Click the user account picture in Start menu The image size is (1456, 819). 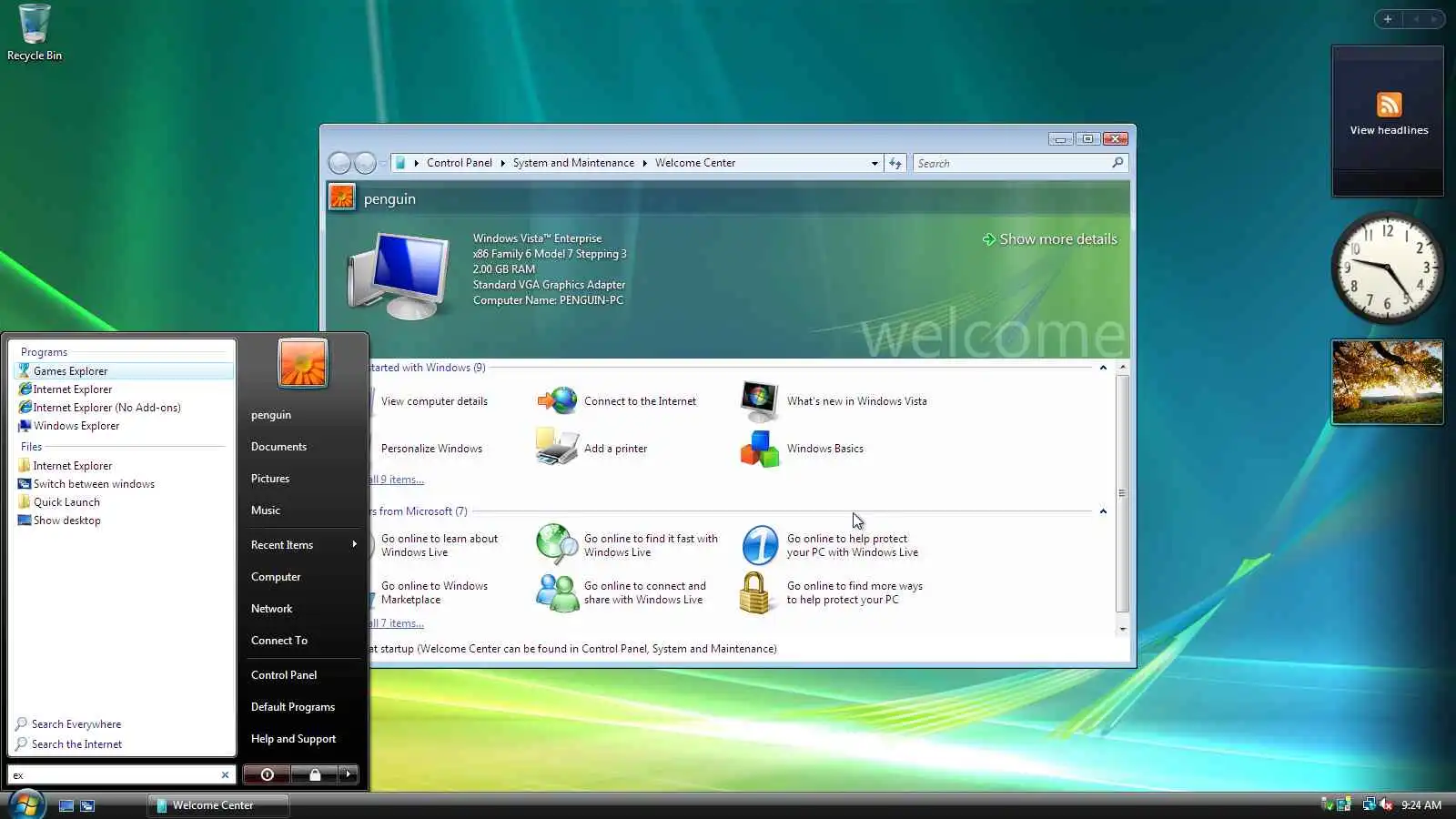[x=303, y=363]
